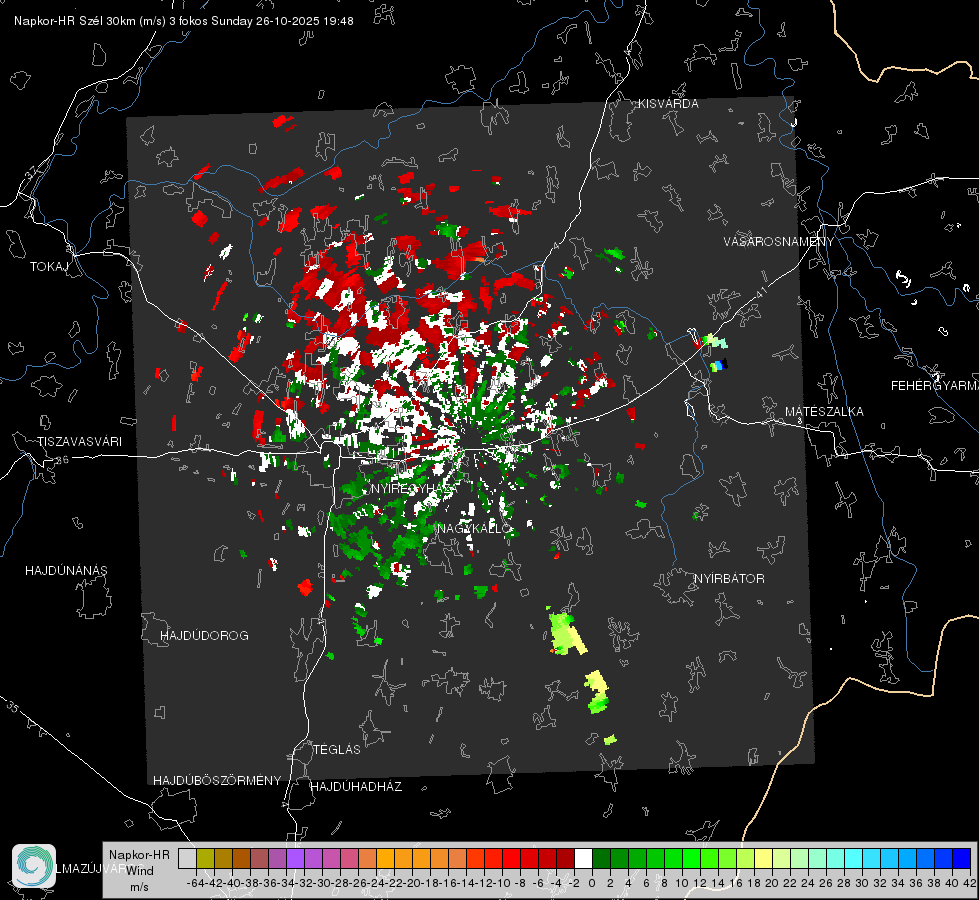The height and width of the screenshot is (900, 979).
Task: Click the 'Napkor-HR' legend title text
Action: [139, 855]
